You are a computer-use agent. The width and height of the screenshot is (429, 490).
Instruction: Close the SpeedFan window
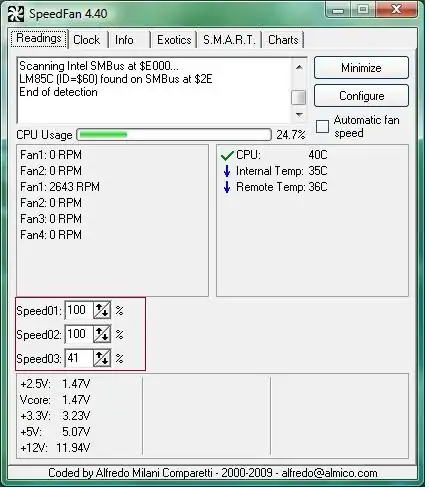coord(397,9)
